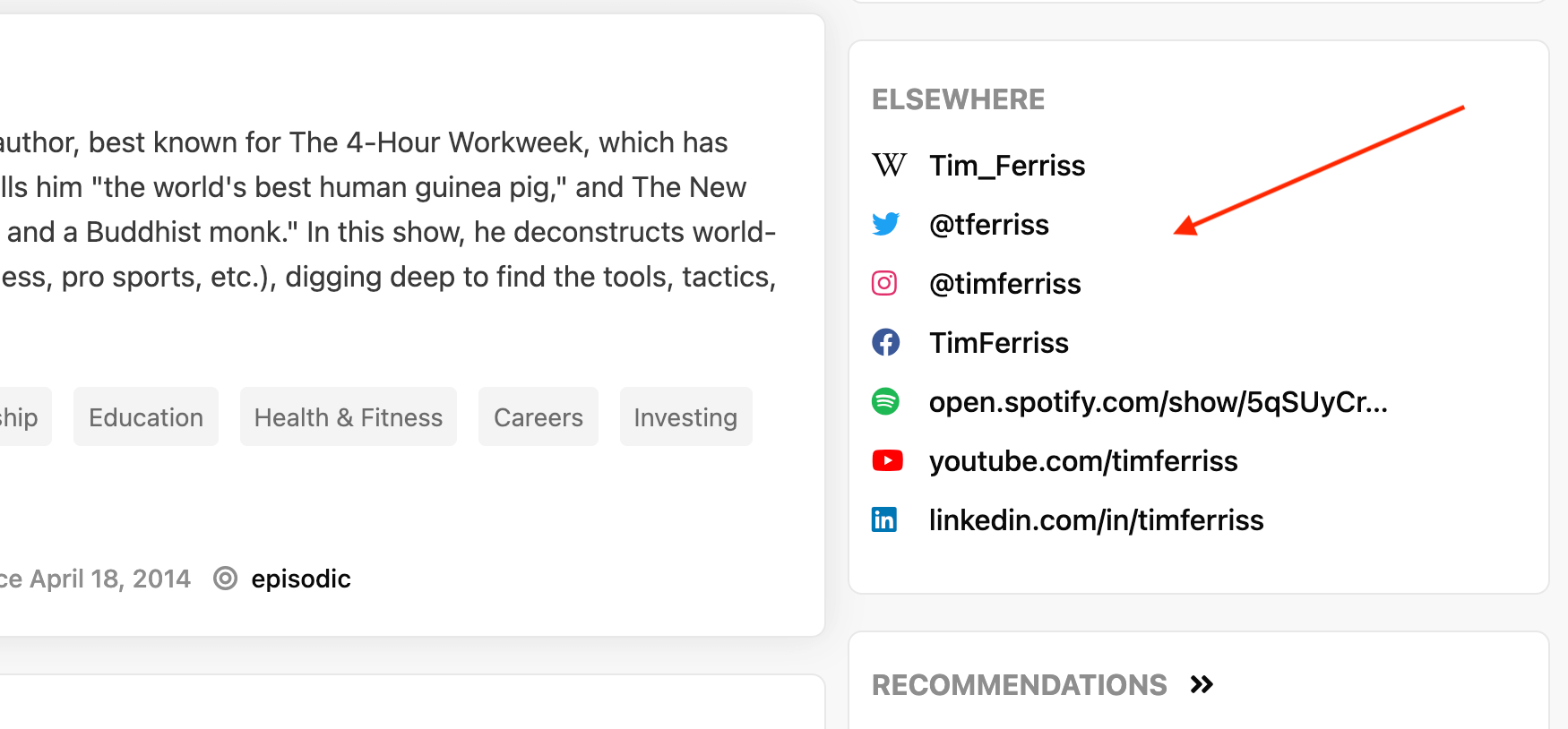
Task: Click the Wikipedia W icon
Action: tap(889, 166)
